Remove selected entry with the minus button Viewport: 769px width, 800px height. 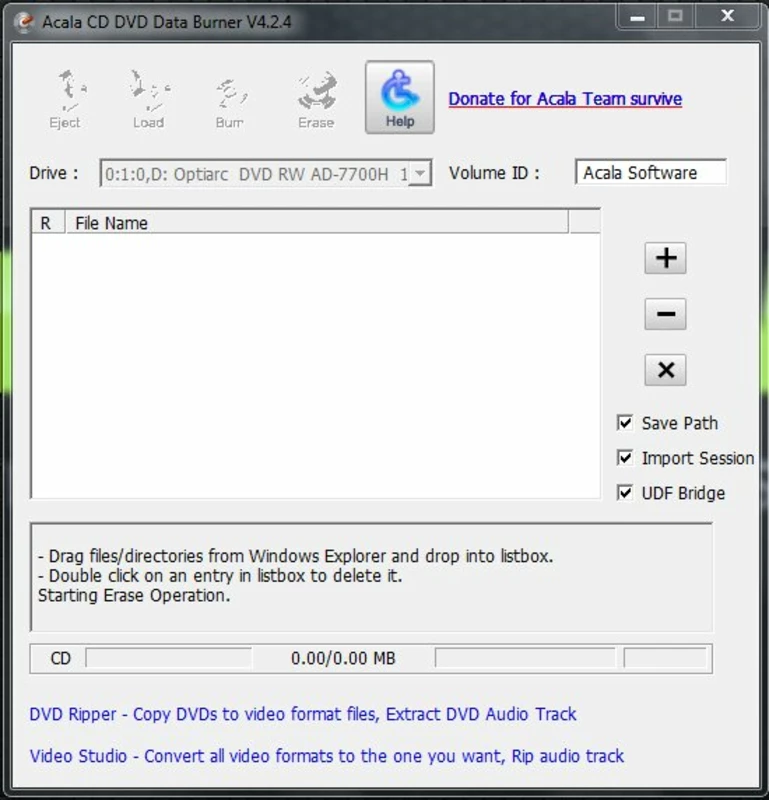point(665,314)
